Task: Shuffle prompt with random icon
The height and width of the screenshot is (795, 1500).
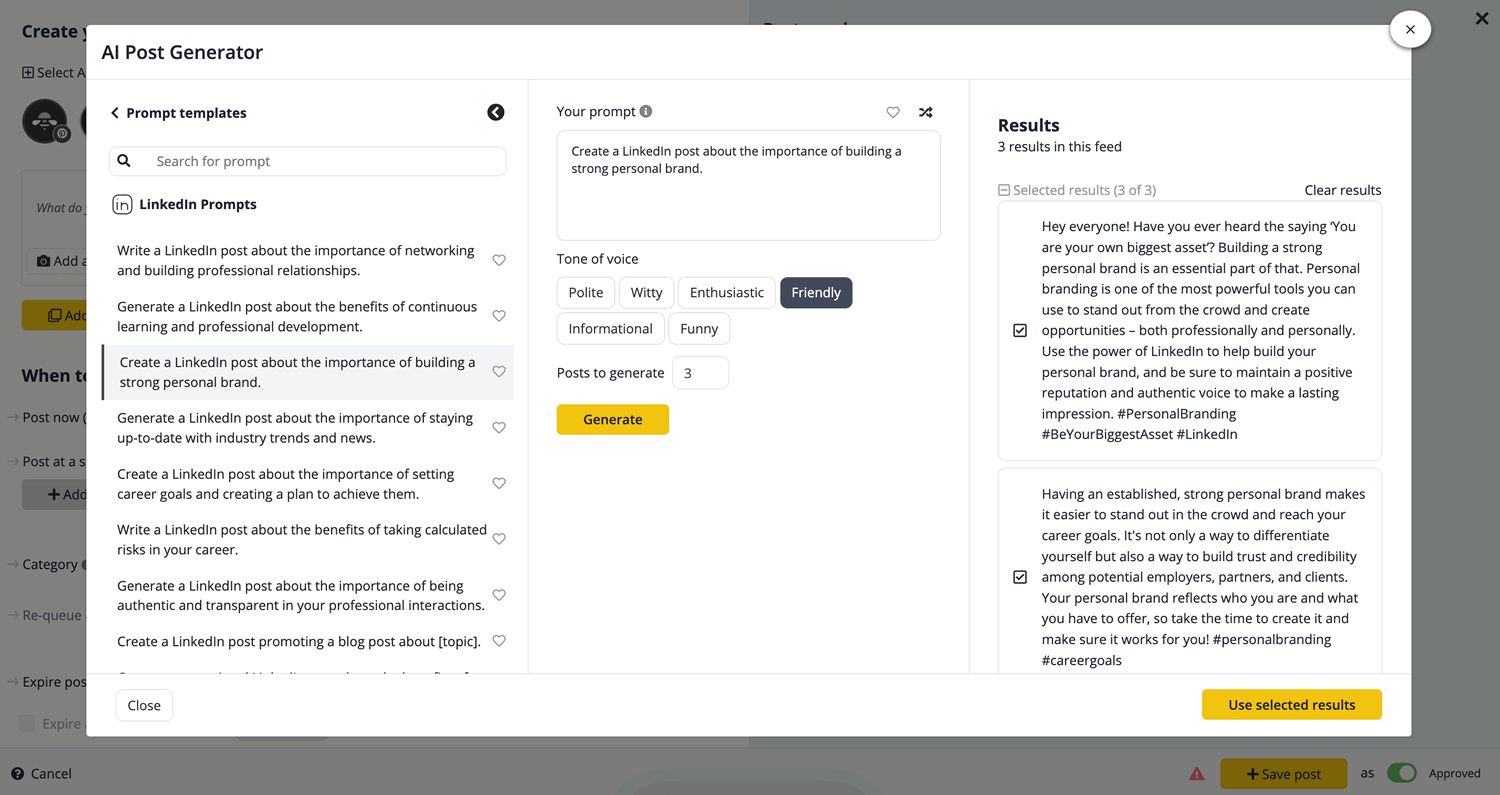Action: point(926,112)
